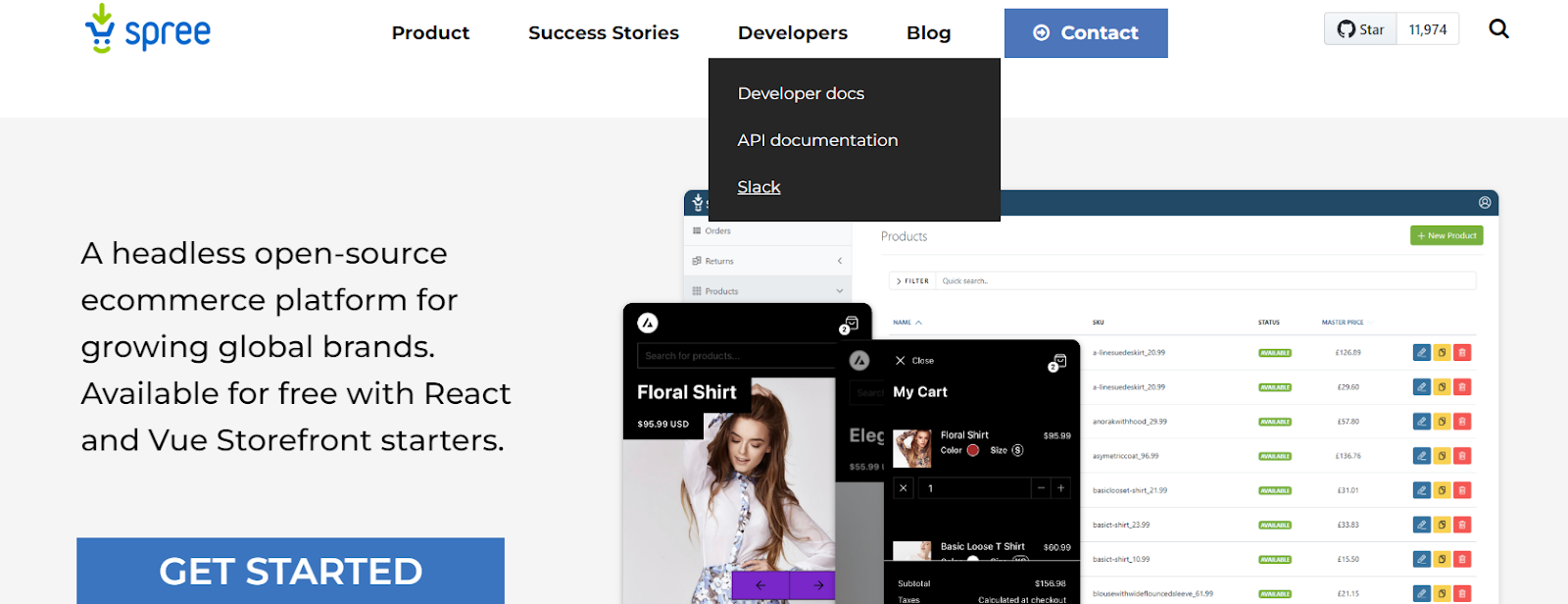Edit the anorakwithhood_29.99 product
Image resolution: width=1568 pixels, height=604 pixels.
point(1422,422)
